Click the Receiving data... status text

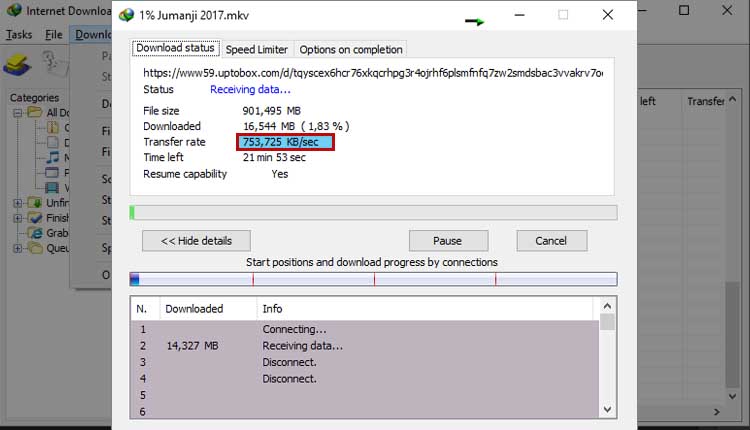[250, 89]
